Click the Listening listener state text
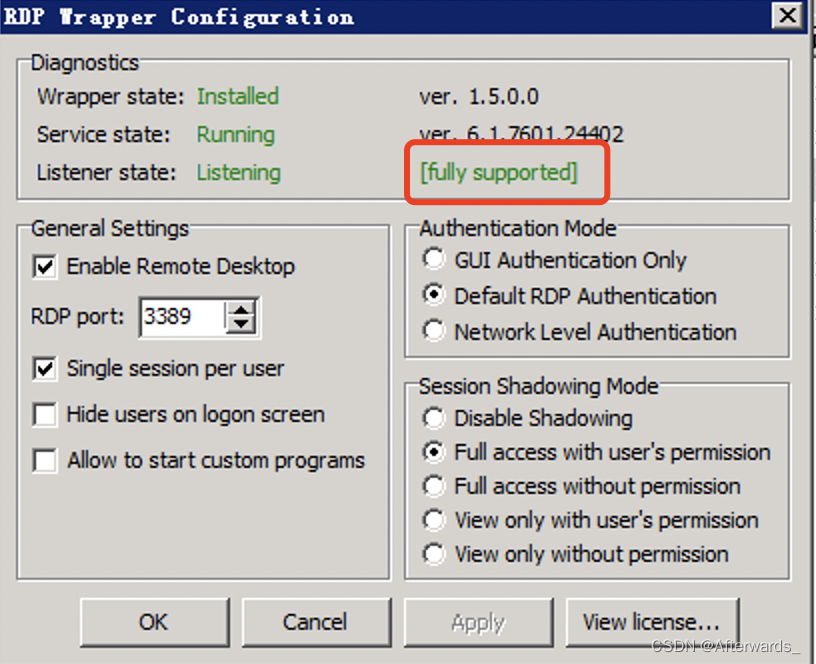Screen dimensions: 816x664 239,173
